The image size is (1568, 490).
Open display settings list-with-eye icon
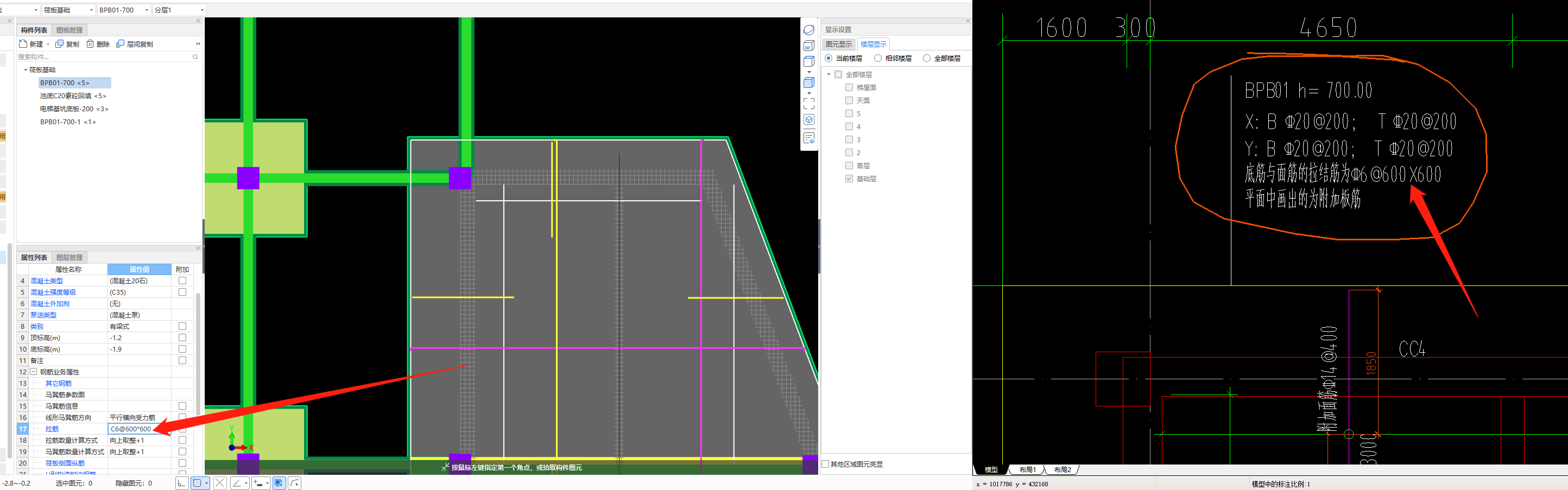pos(808,139)
